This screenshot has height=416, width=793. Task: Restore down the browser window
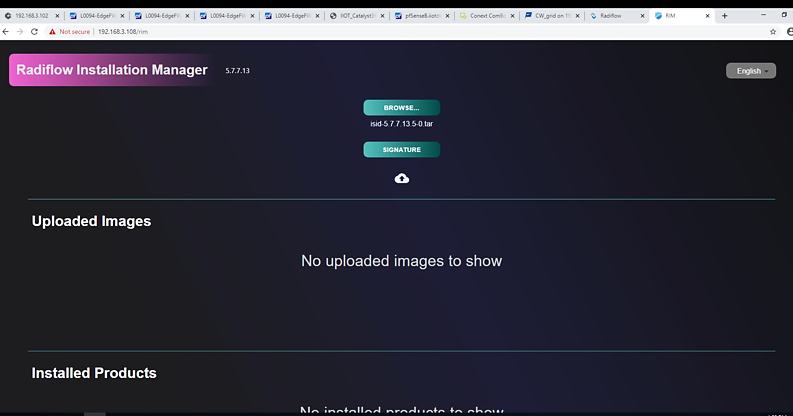pyautogui.click(x=784, y=15)
